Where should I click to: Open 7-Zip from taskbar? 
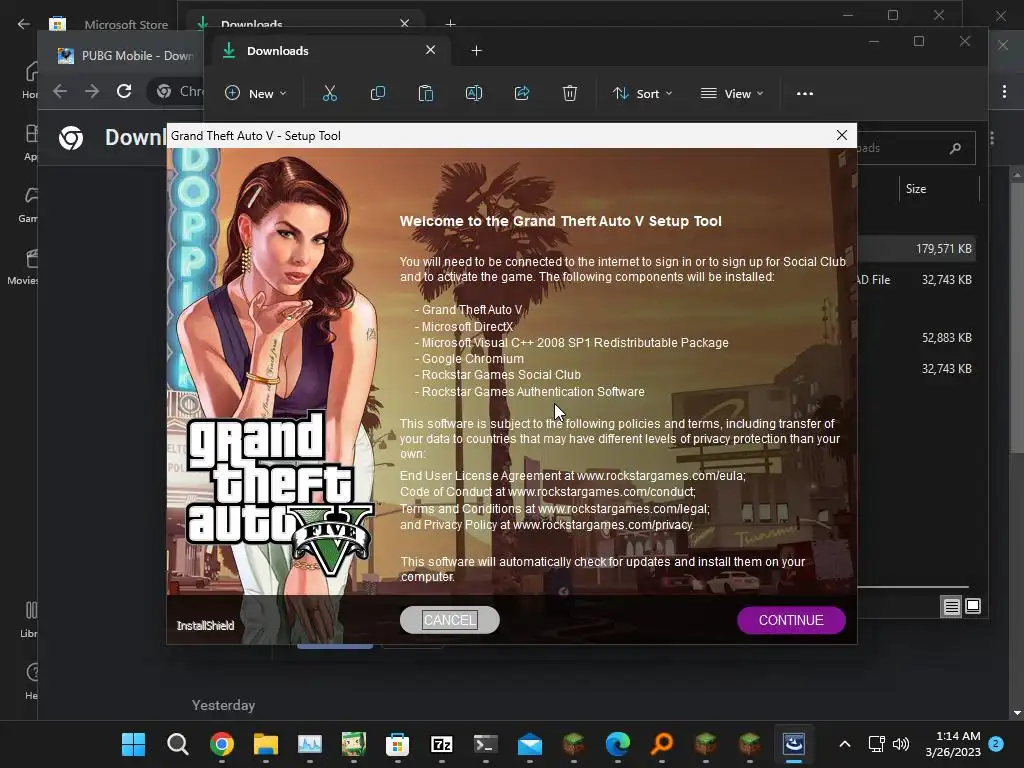(x=441, y=744)
